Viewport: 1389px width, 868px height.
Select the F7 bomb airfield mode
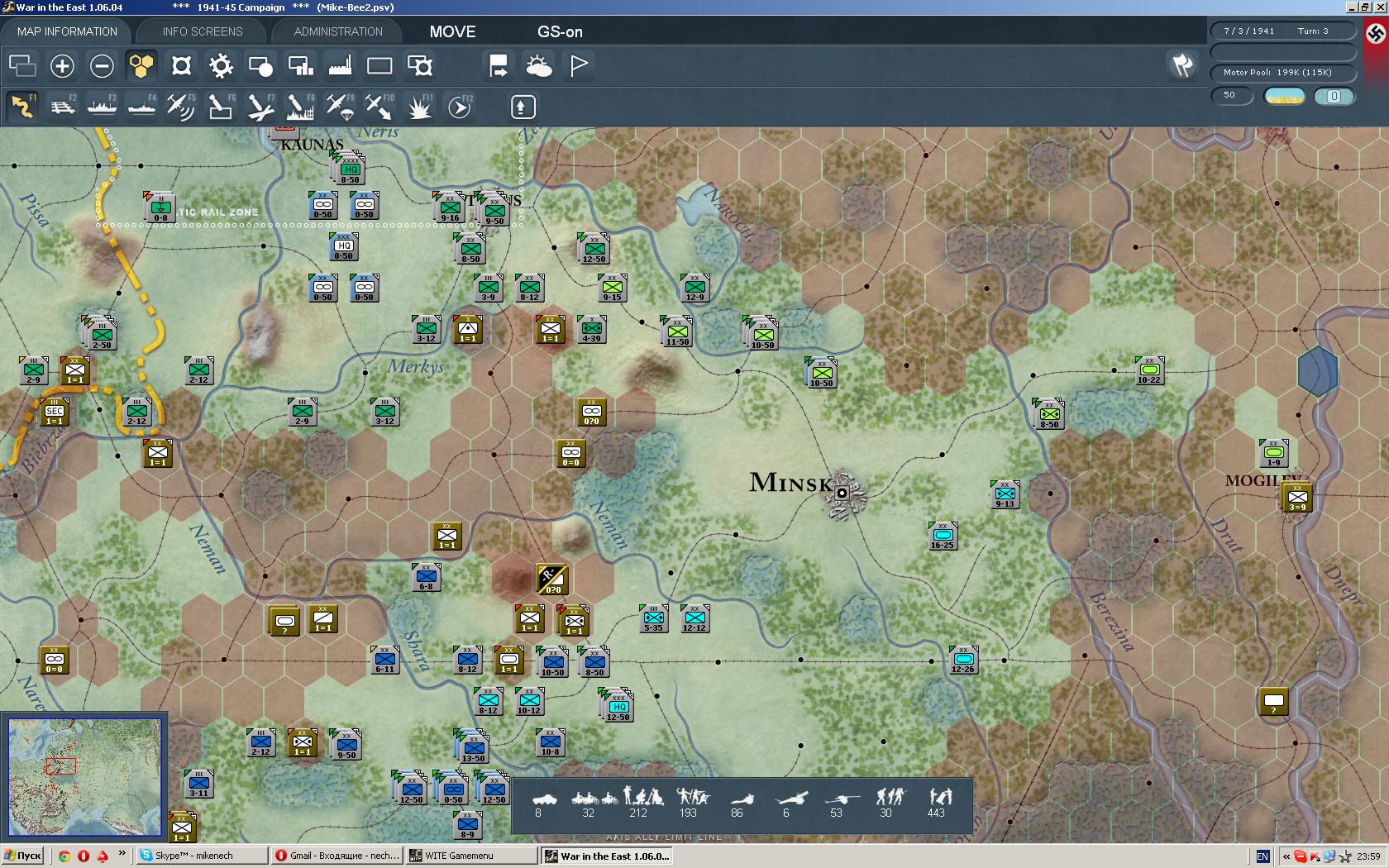[x=260, y=107]
